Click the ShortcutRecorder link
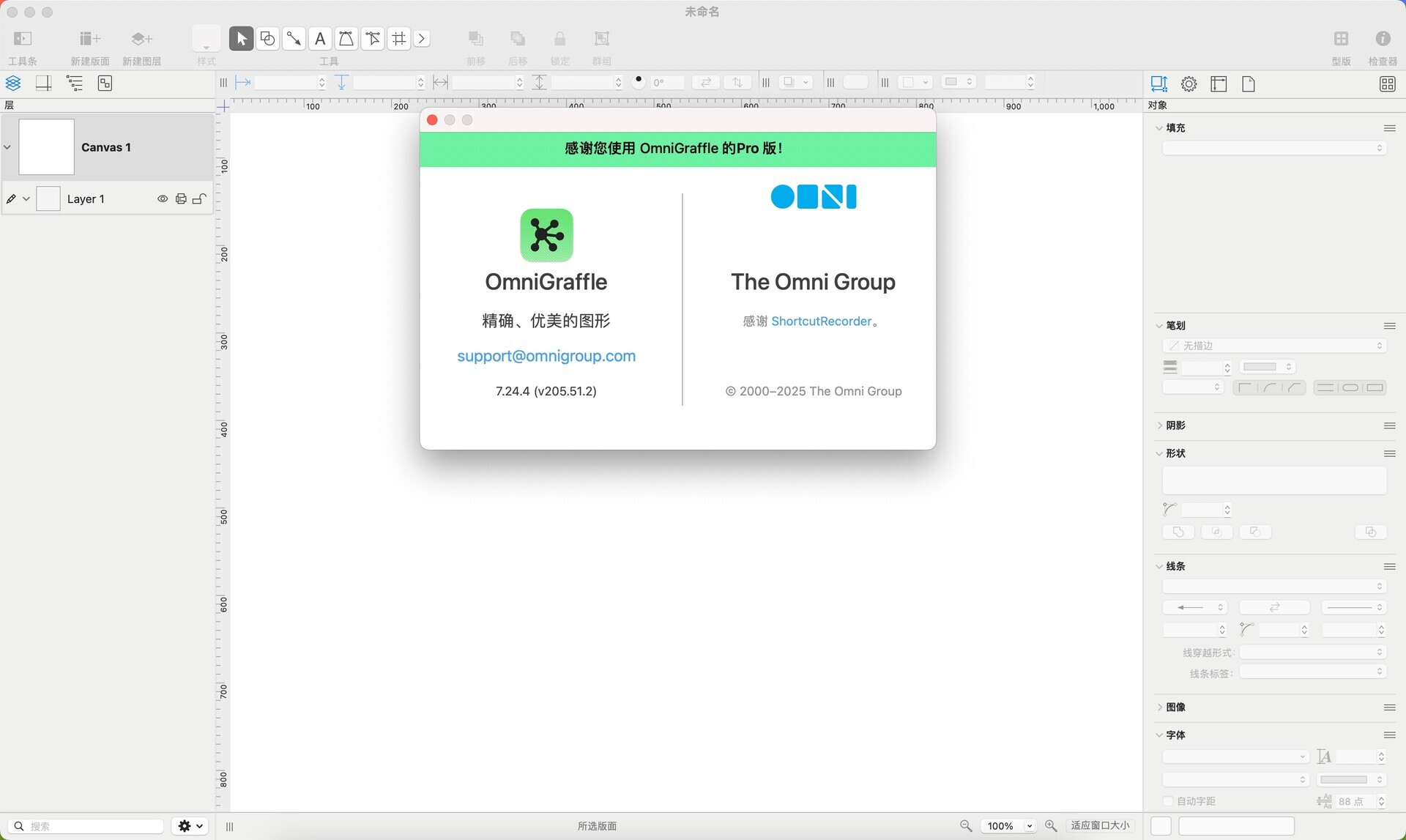 [x=822, y=321]
